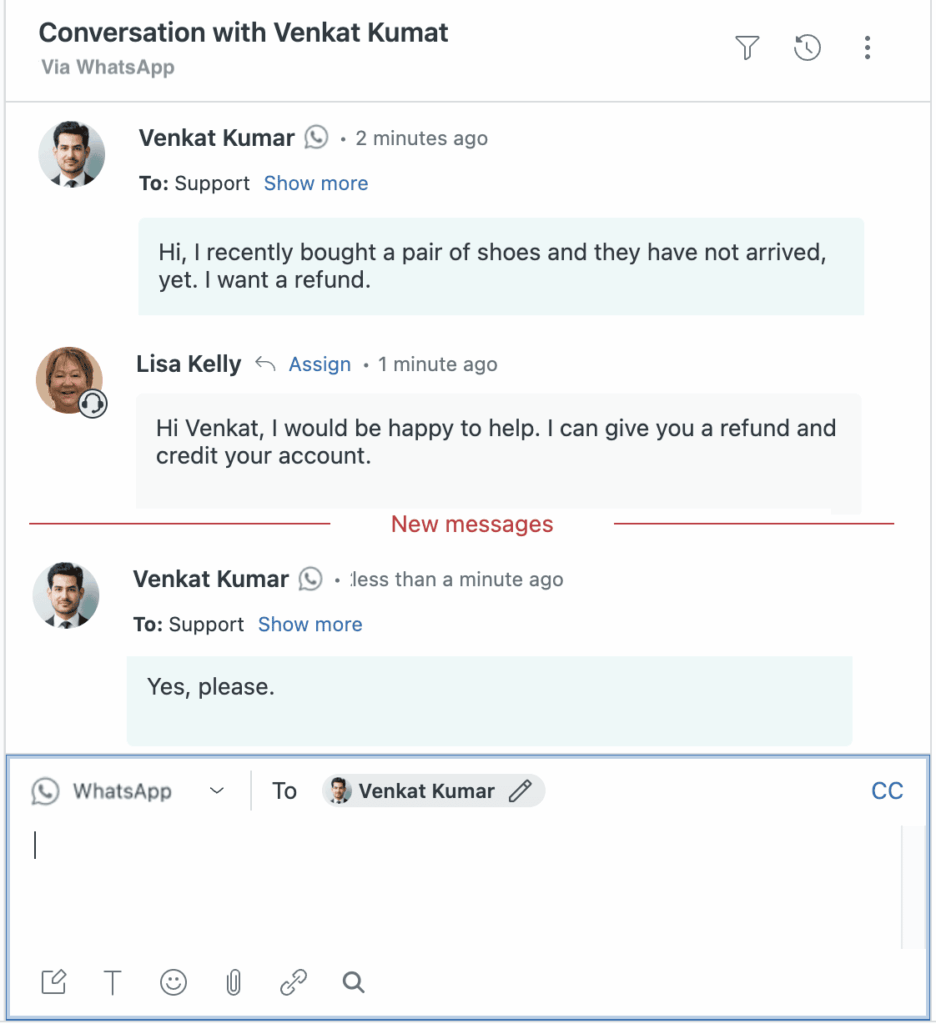
Task: Expand Show more on first Venkat message
Action: click(x=316, y=183)
